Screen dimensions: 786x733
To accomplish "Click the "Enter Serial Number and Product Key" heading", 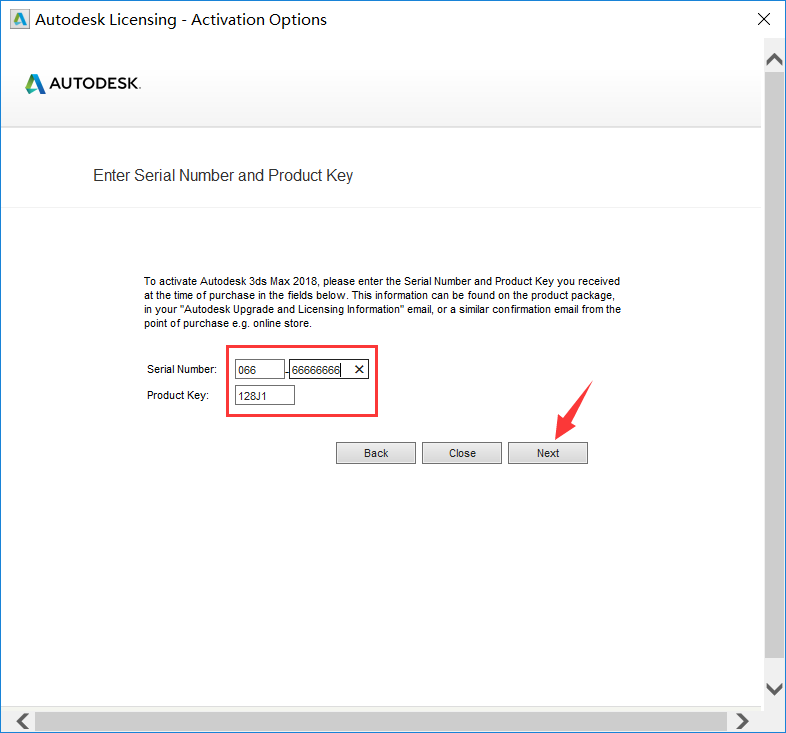I will (x=223, y=176).
